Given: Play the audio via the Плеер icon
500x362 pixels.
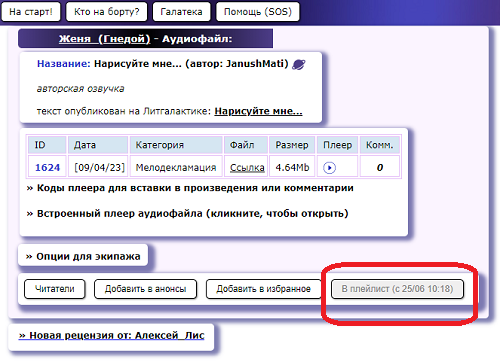Looking at the screenshot, I should 329,167.
